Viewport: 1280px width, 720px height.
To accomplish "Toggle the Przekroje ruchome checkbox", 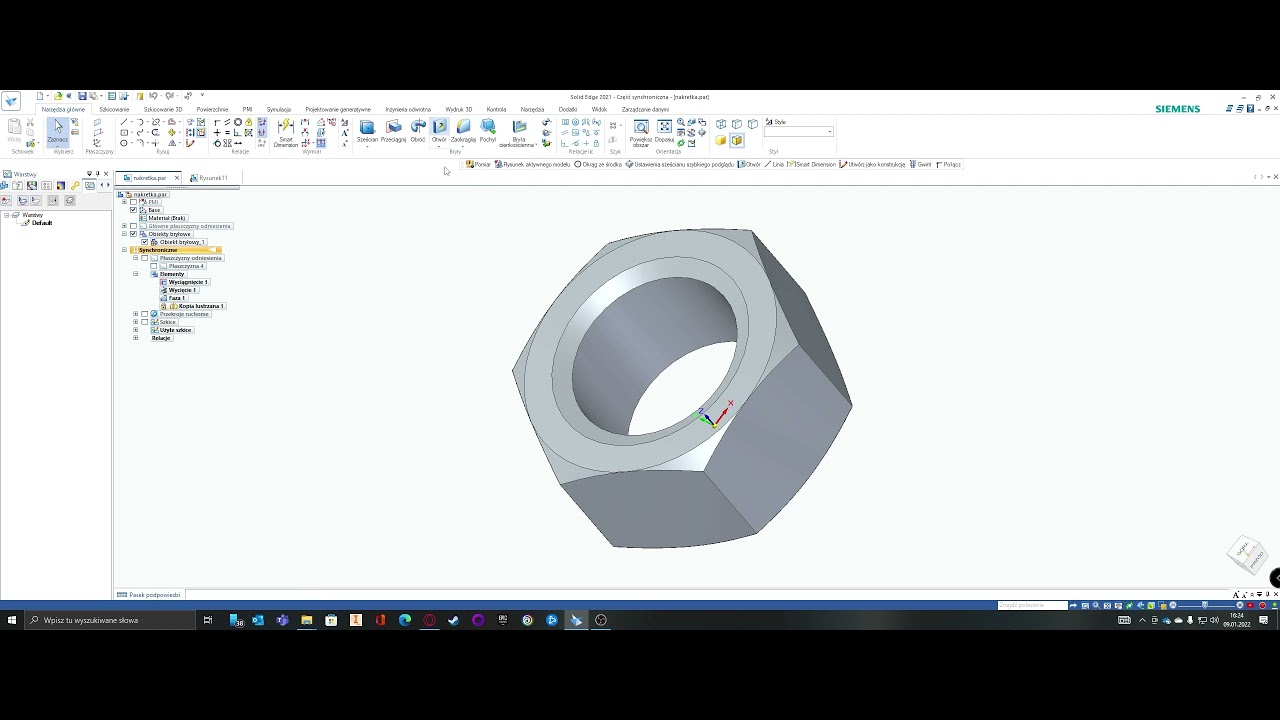I will 144,314.
